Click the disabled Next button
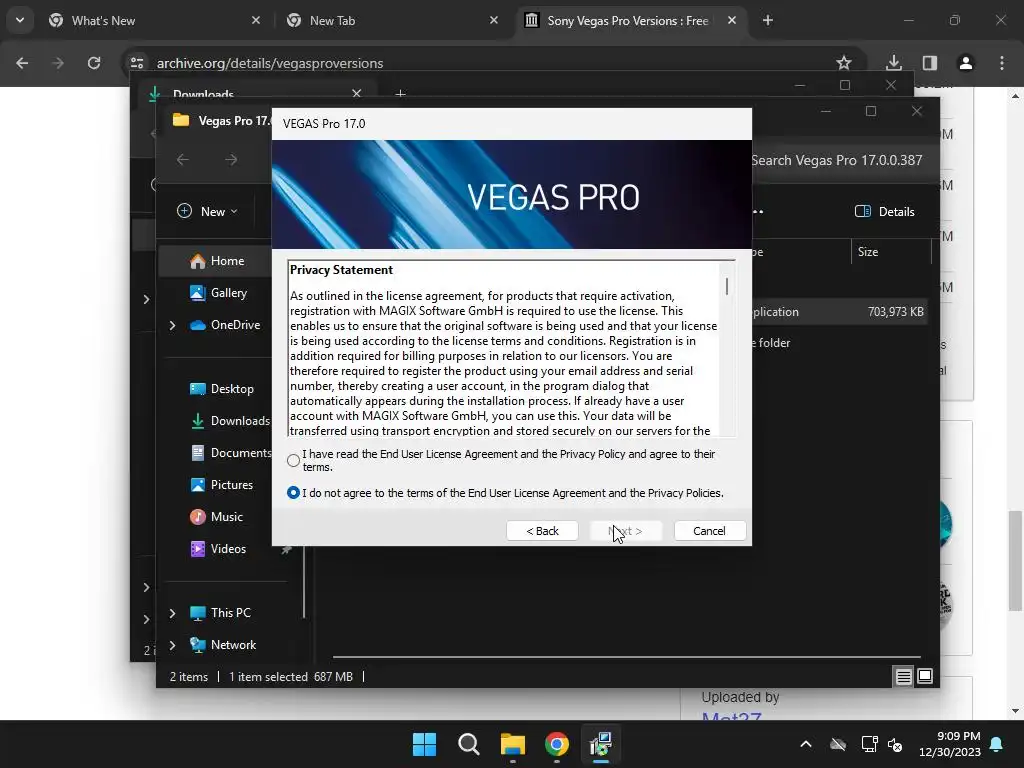Screen dimensions: 1024x768 (626, 531)
